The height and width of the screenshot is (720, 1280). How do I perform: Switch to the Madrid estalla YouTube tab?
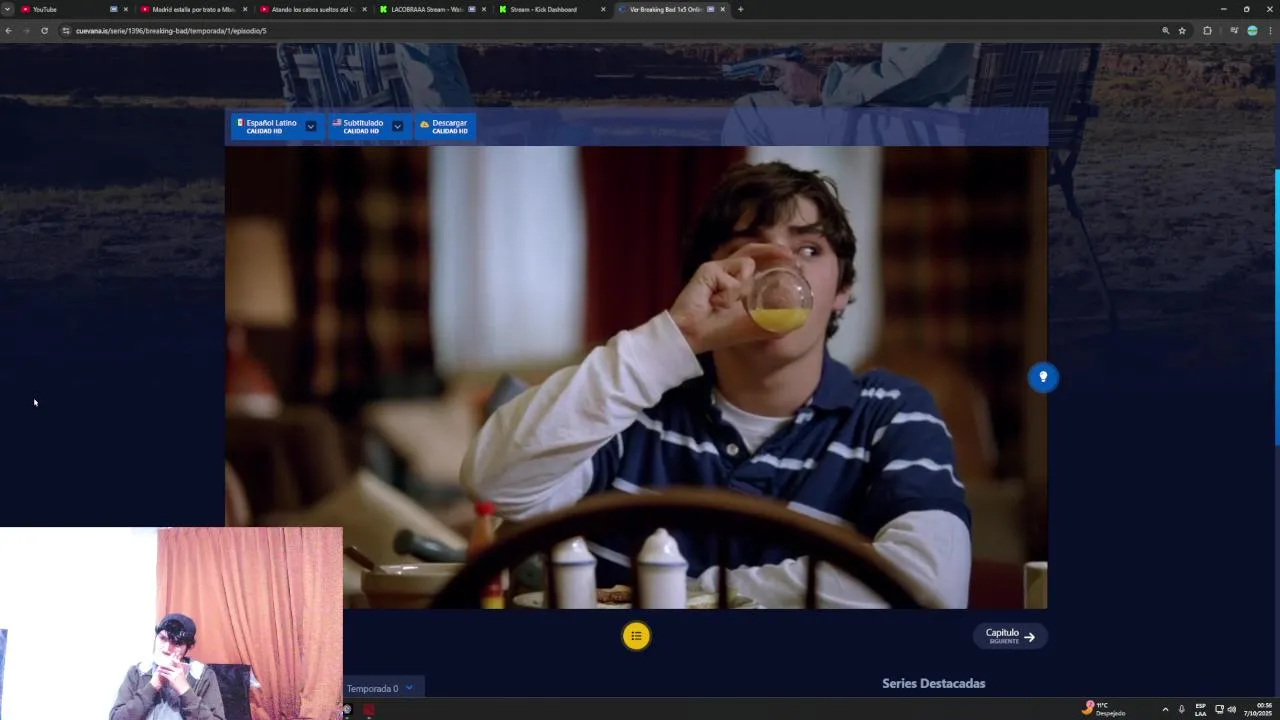tap(193, 9)
